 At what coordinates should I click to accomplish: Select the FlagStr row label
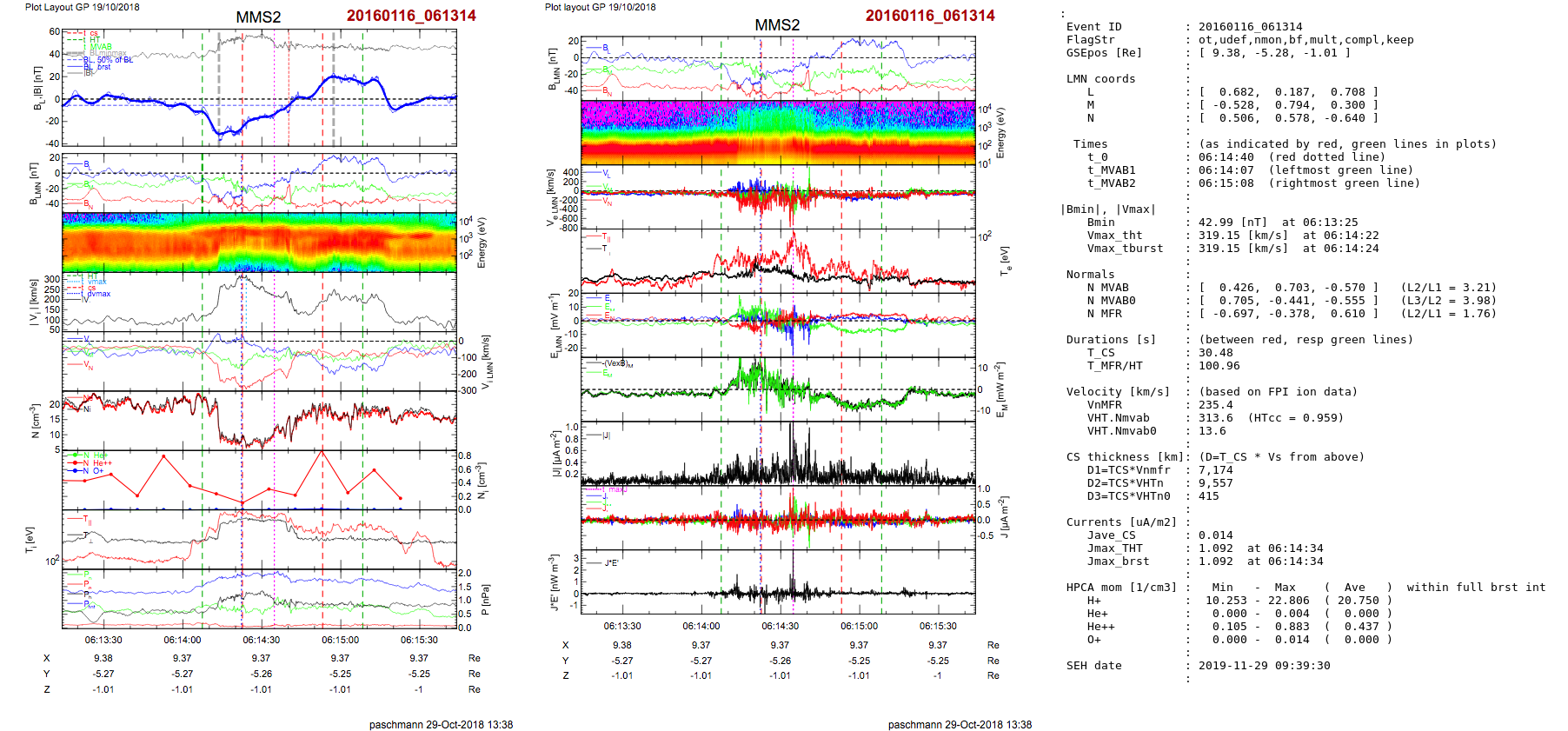[x=1090, y=40]
